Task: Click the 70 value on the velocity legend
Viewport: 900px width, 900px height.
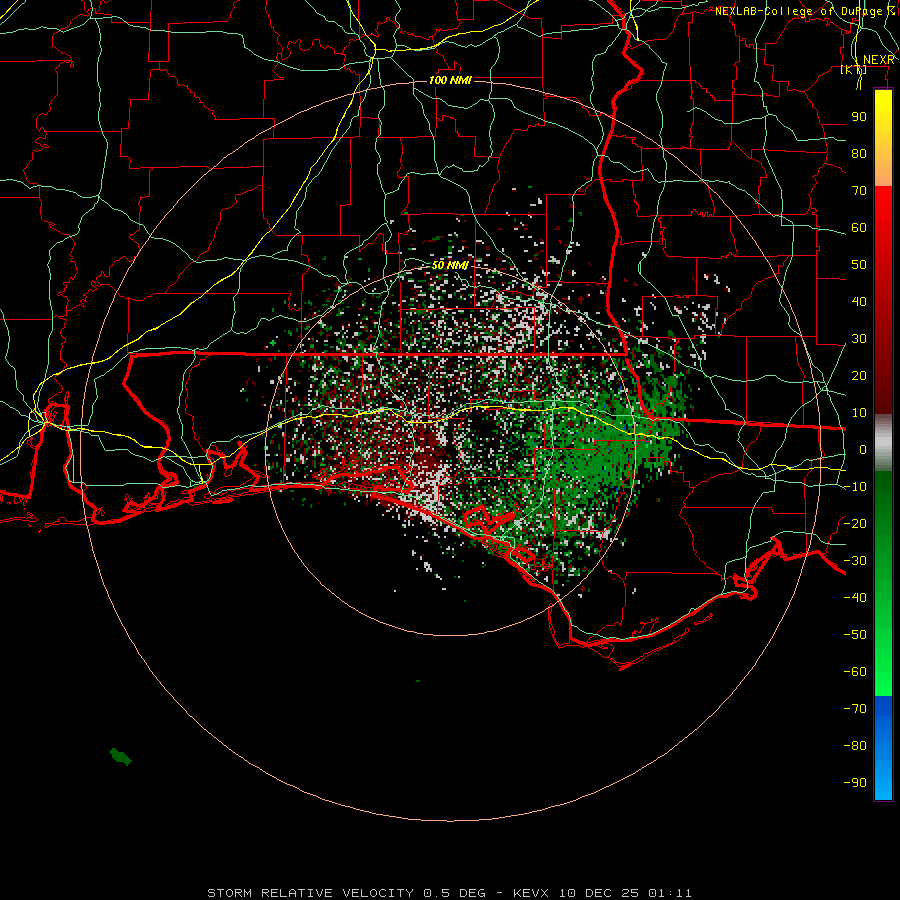Action: (x=859, y=191)
